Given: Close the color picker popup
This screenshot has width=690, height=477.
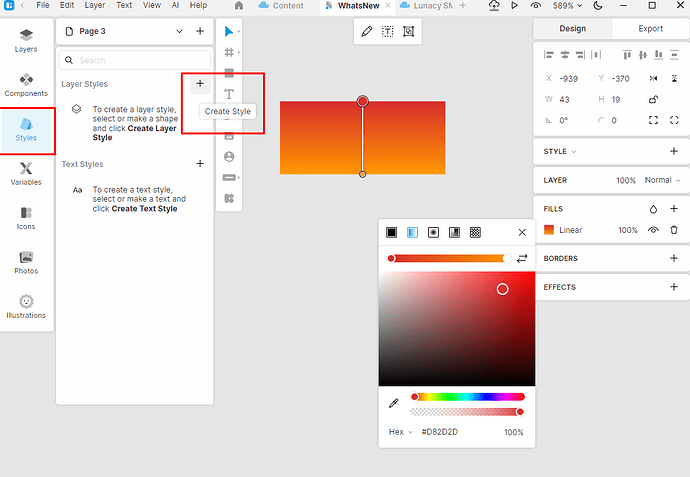Looking at the screenshot, I should point(522,232).
